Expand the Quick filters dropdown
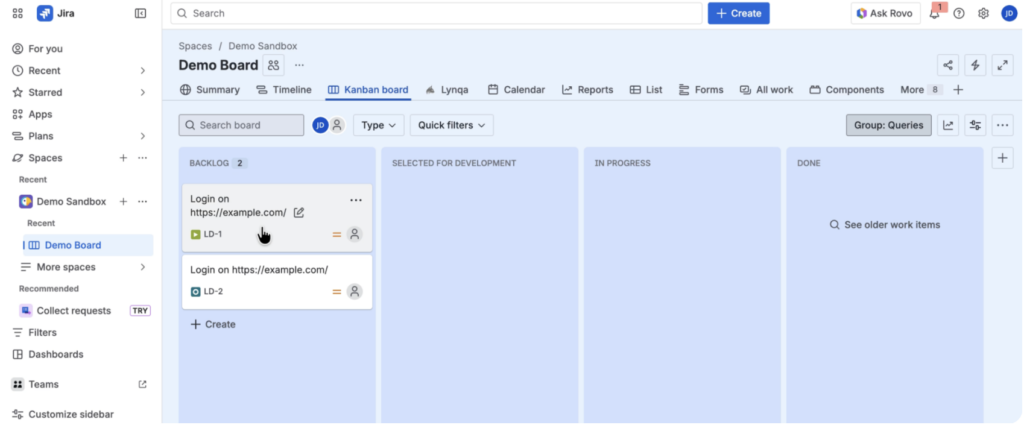 (x=451, y=125)
